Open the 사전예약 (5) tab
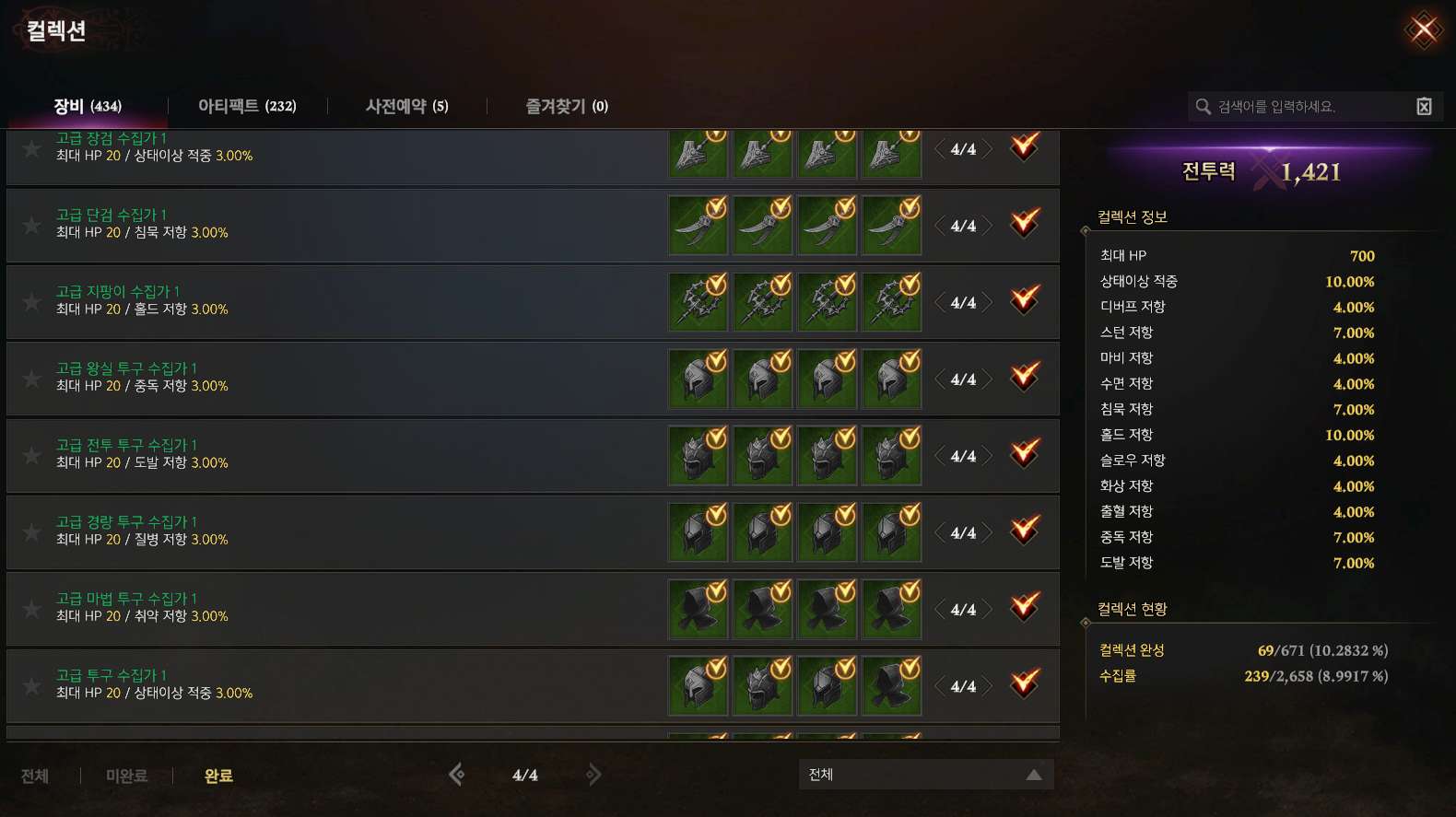This screenshot has height=817, width=1456. click(x=407, y=106)
